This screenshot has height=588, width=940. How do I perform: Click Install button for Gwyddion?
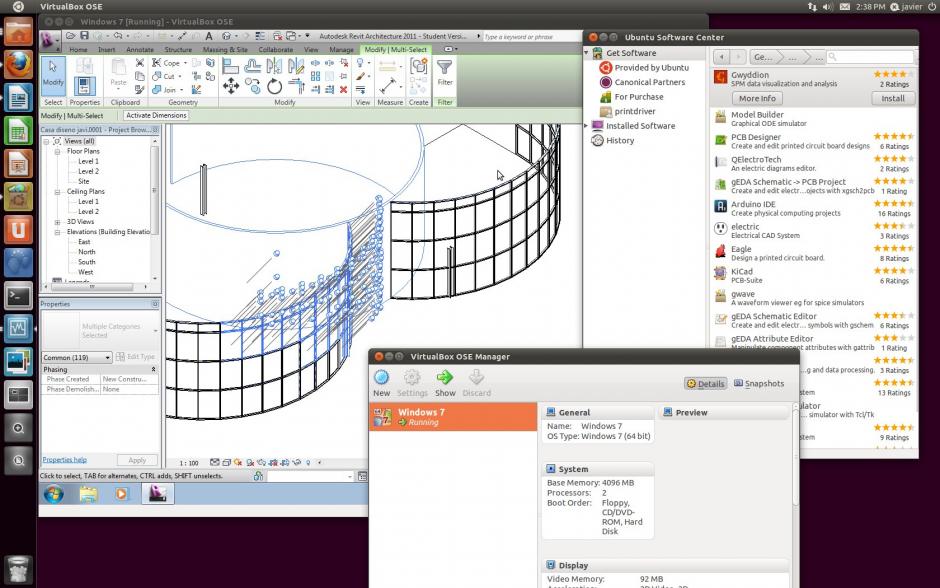click(893, 98)
